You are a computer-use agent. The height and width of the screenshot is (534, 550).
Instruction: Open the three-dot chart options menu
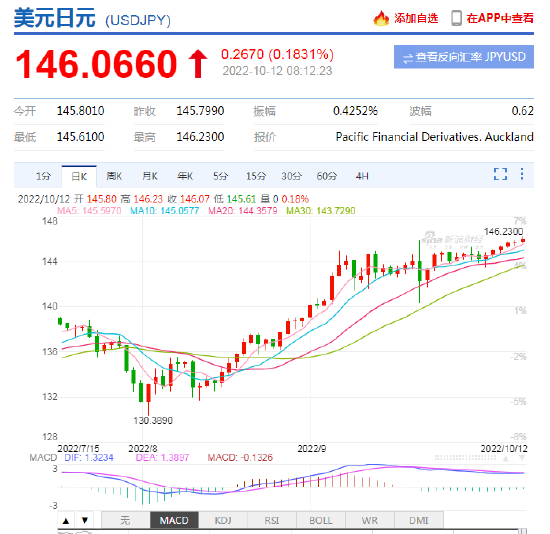coord(522,174)
